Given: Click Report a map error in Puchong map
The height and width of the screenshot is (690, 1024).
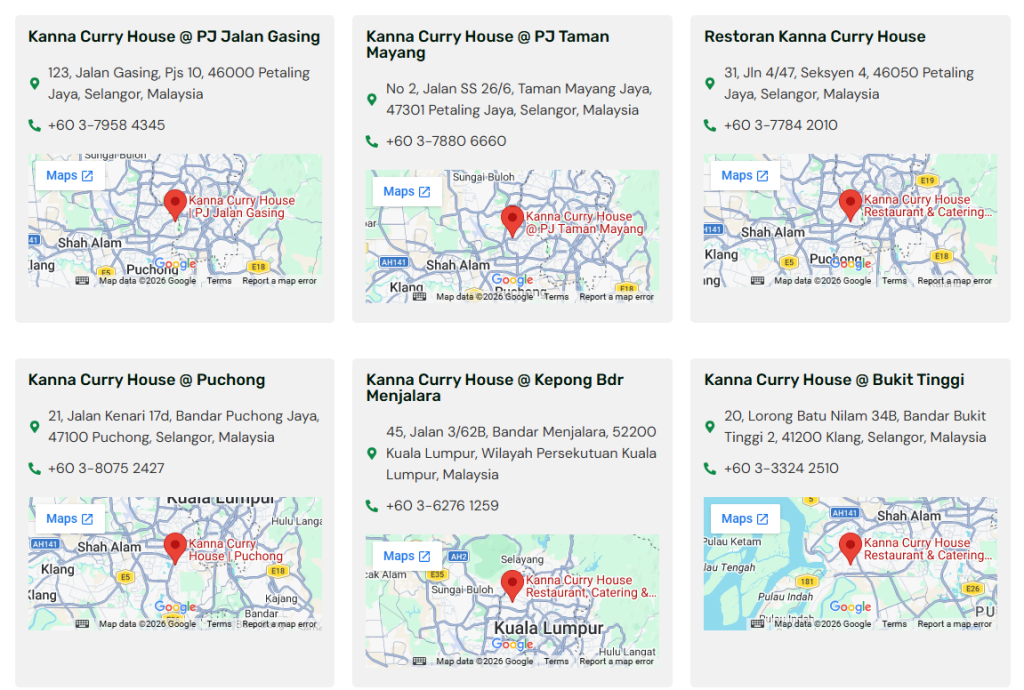Looking at the screenshot, I should (x=279, y=624).
